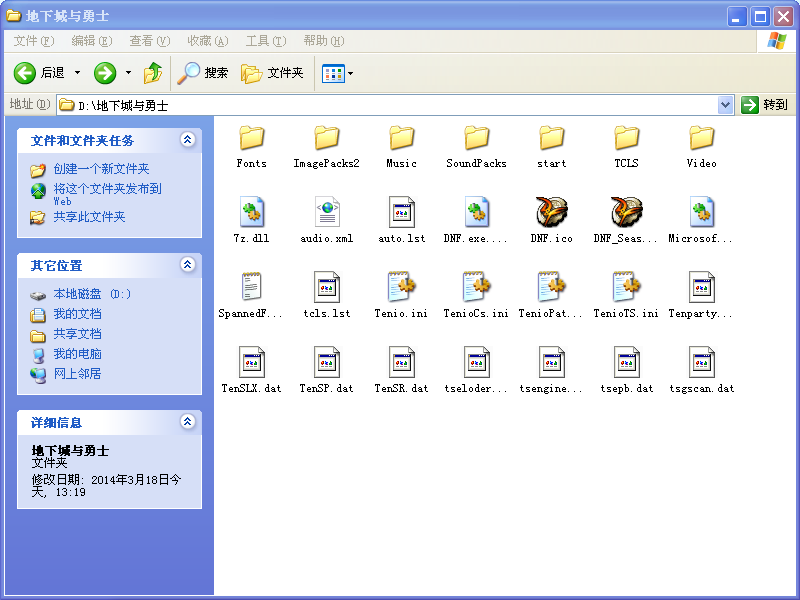This screenshot has height=600, width=800.
Task: Open the 查看(V) menu
Action: point(149,41)
